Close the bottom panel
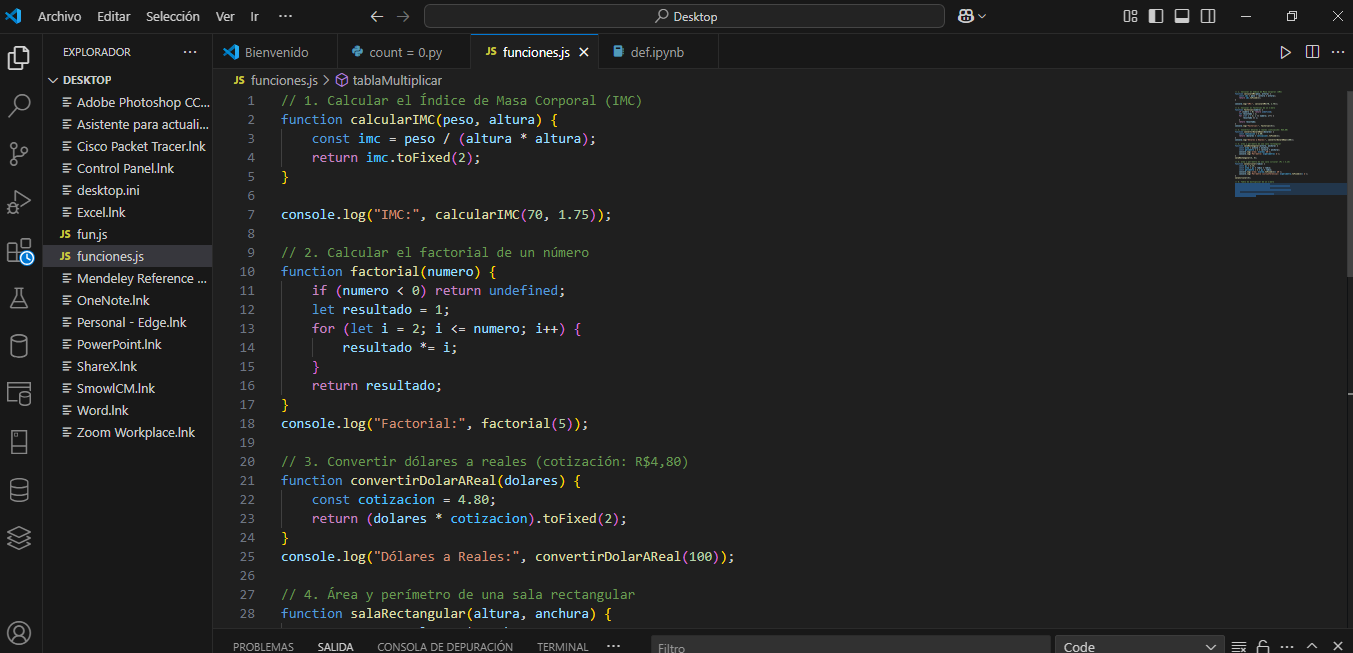The image size is (1353, 653). 1336,647
